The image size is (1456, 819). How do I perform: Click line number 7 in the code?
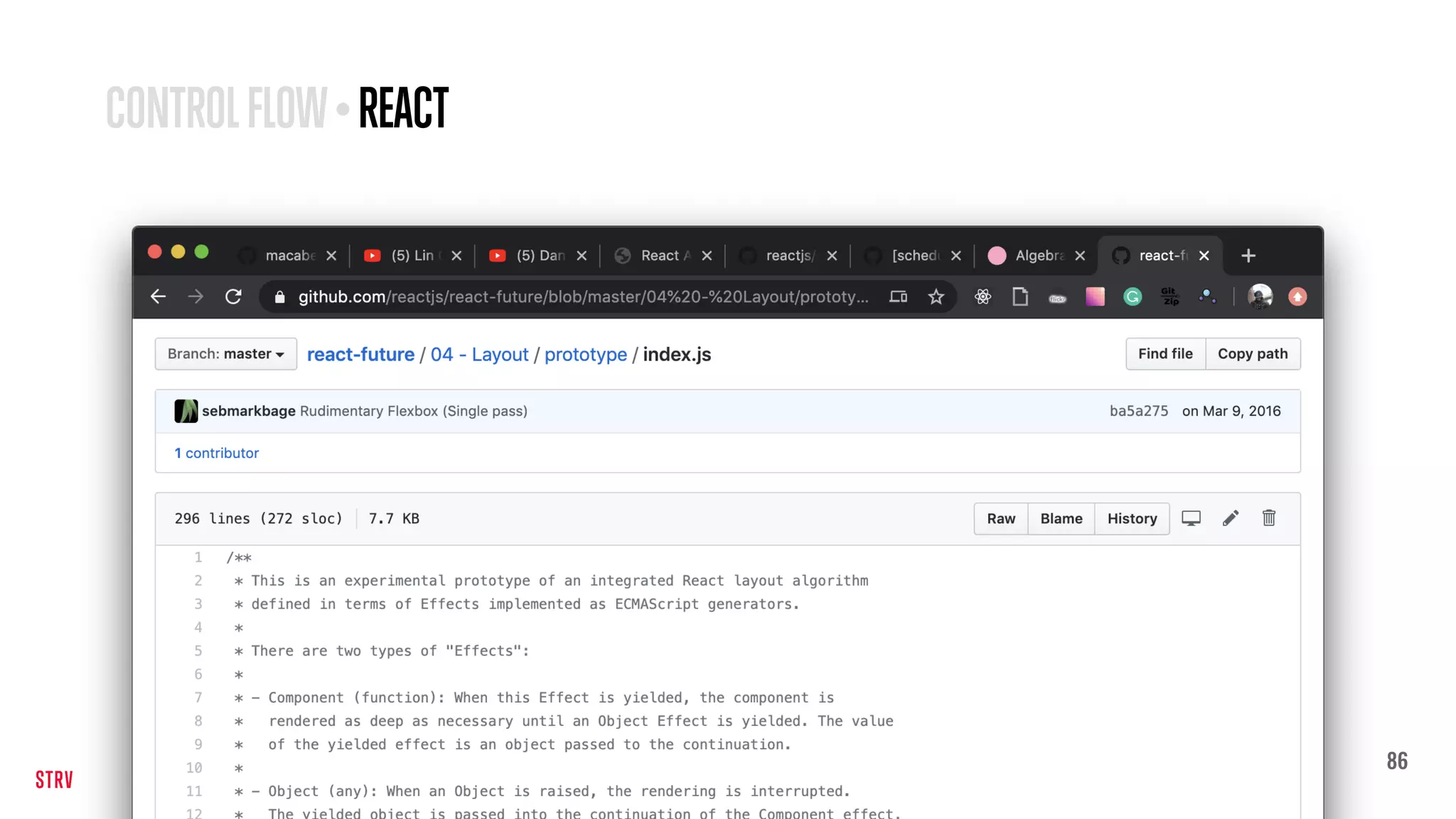click(x=198, y=697)
